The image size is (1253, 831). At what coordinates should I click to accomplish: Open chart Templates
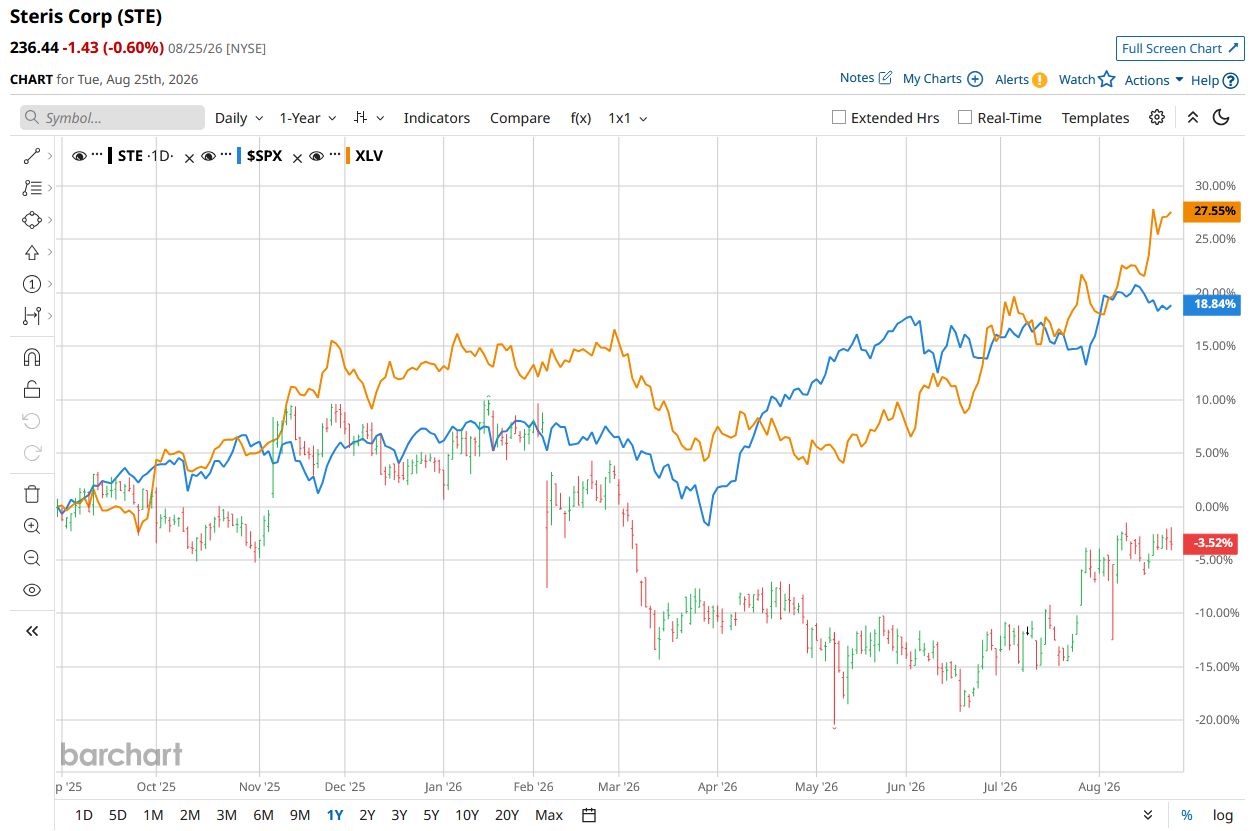click(1095, 118)
